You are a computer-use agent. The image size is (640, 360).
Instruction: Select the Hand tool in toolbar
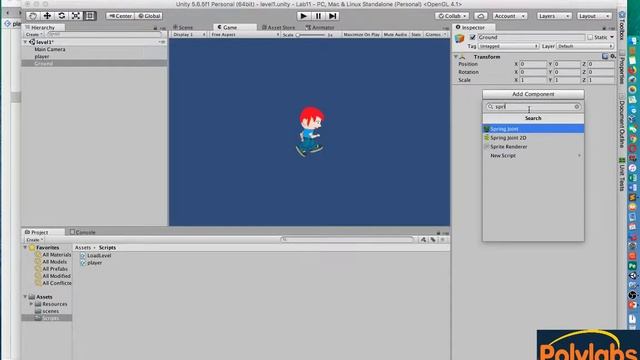tap(33, 16)
